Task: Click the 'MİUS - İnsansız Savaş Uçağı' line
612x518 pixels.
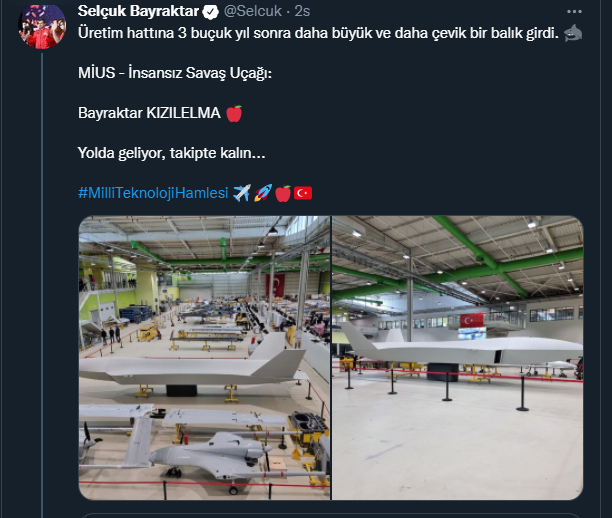Action: click(175, 73)
